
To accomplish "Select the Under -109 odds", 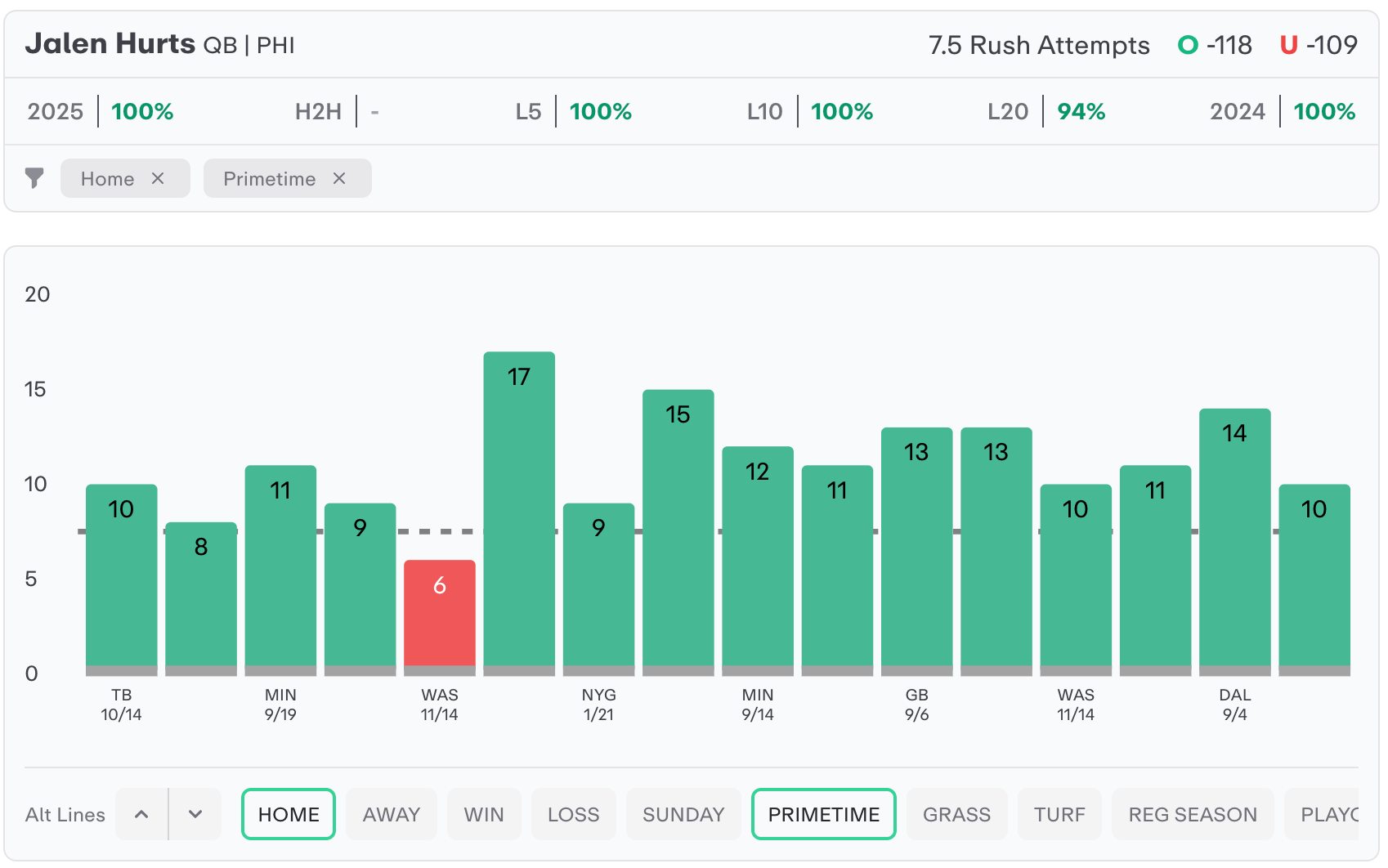I will (1319, 45).
